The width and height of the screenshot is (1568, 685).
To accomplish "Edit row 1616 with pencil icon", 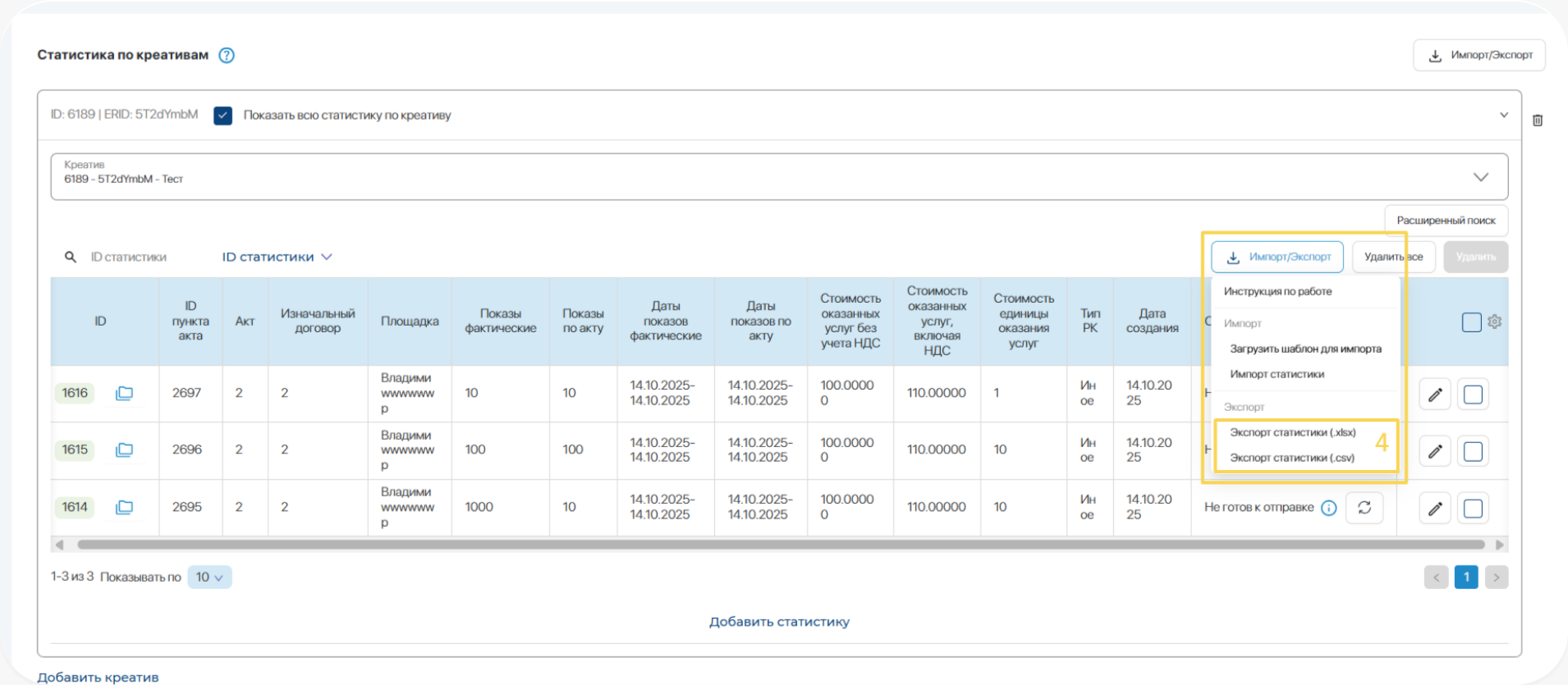I will tap(1434, 395).
